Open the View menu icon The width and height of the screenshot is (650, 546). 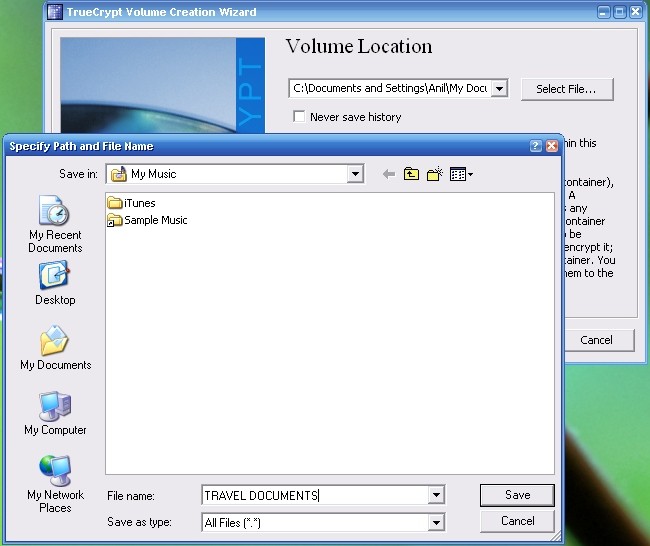(x=461, y=174)
